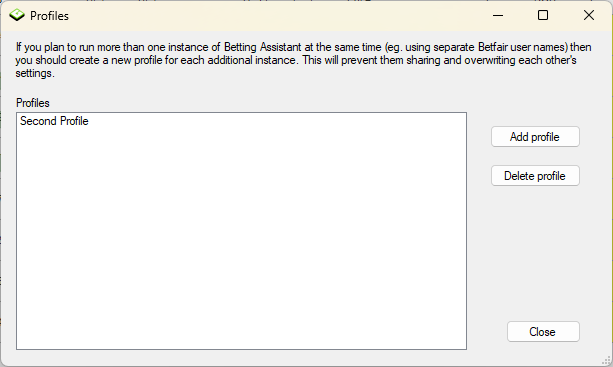
Task: Minimize the Profiles window
Action: click(498, 15)
